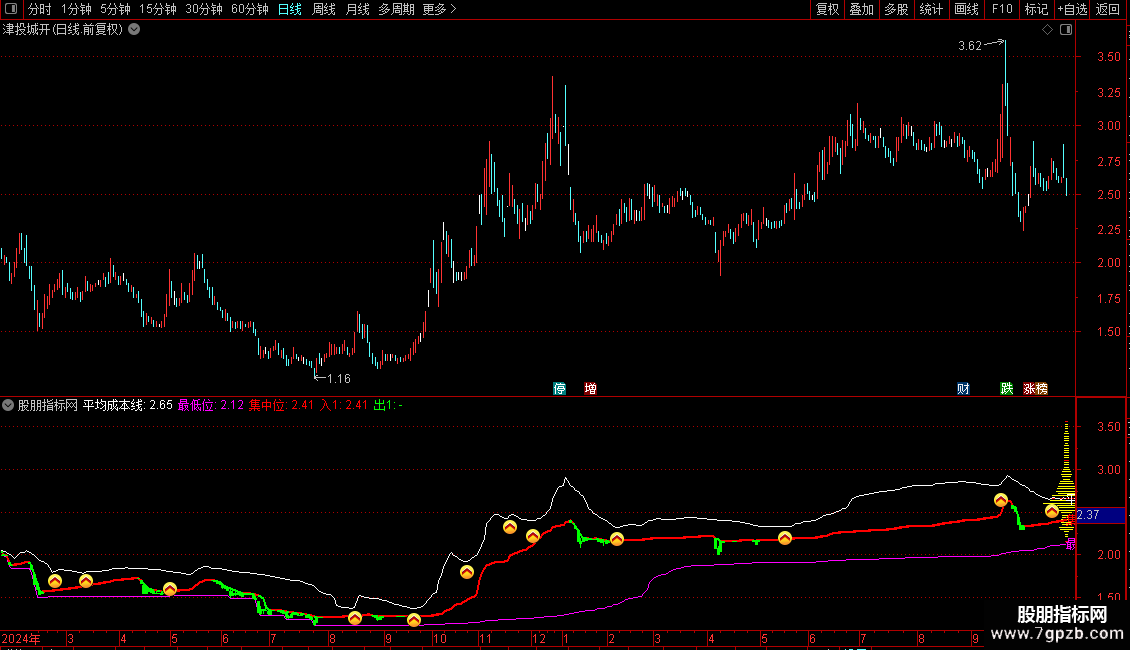
Task: Click the 增 event marker icon
Action: click(591, 389)
